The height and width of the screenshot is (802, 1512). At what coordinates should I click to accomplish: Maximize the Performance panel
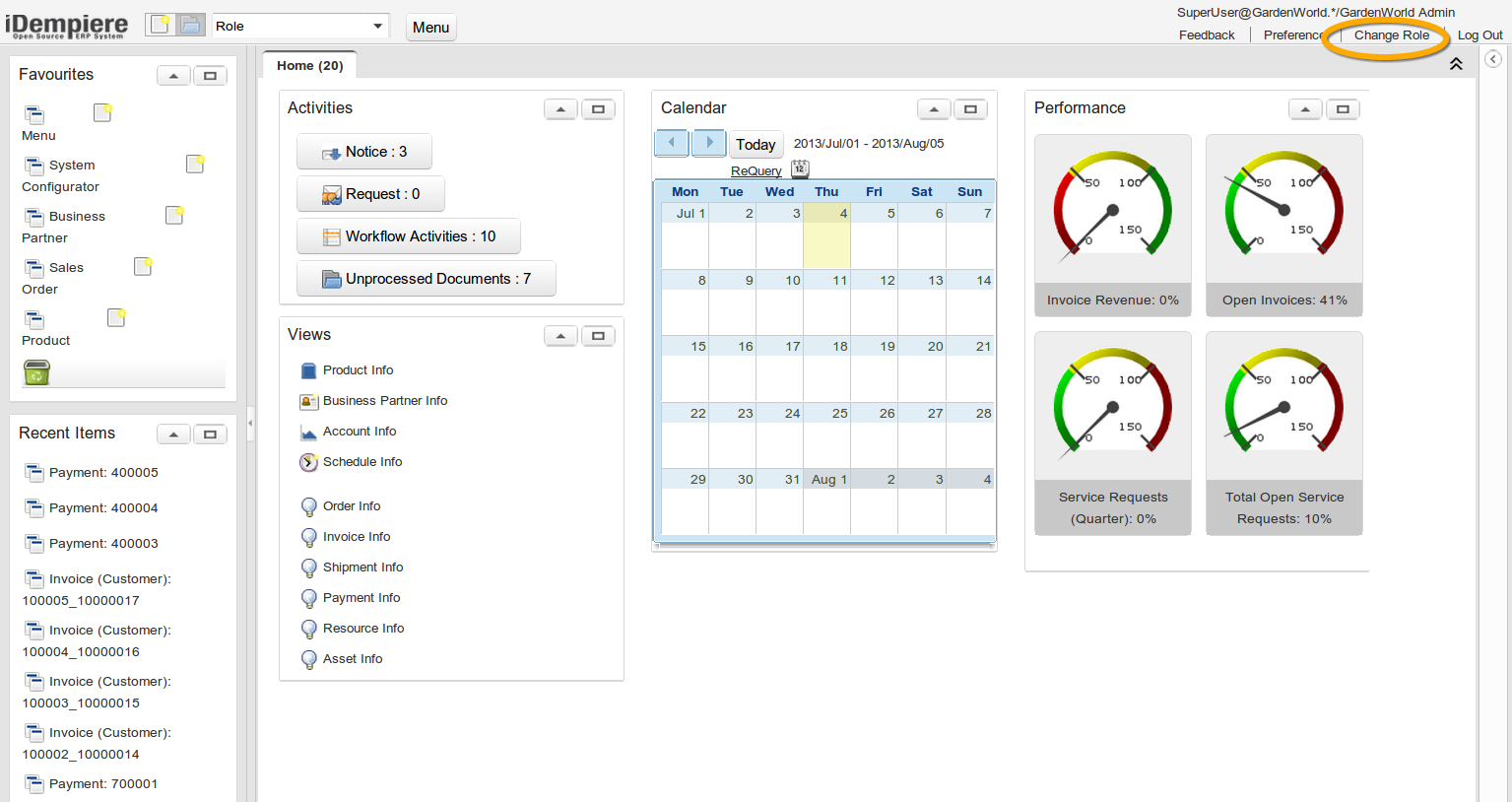pos(1343,109)
